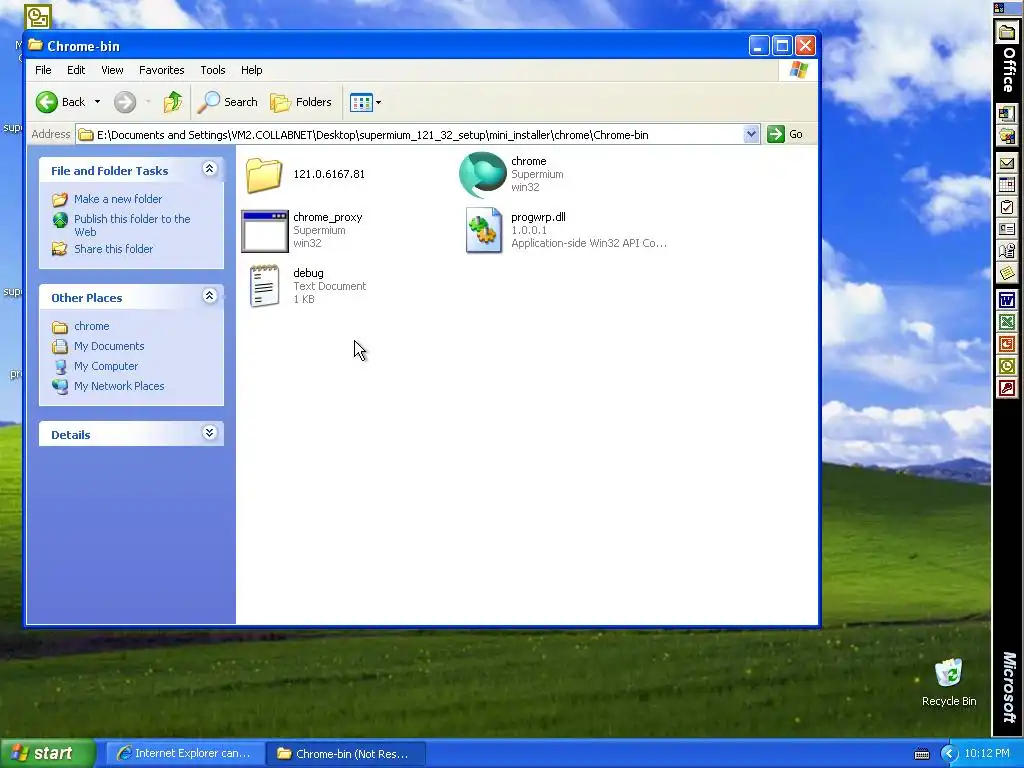Click Publish this folder to the Web
The image size is (1024, 768).
(x=132, y=225)
